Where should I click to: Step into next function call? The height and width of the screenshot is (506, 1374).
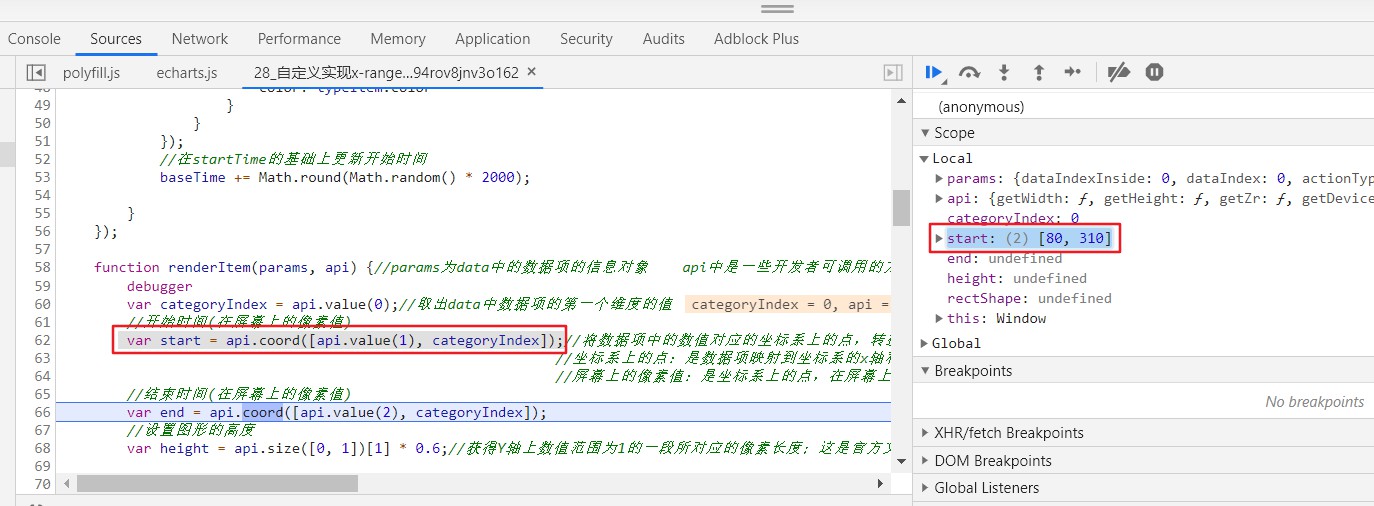pyautogui.click(x=1004, y=72)
